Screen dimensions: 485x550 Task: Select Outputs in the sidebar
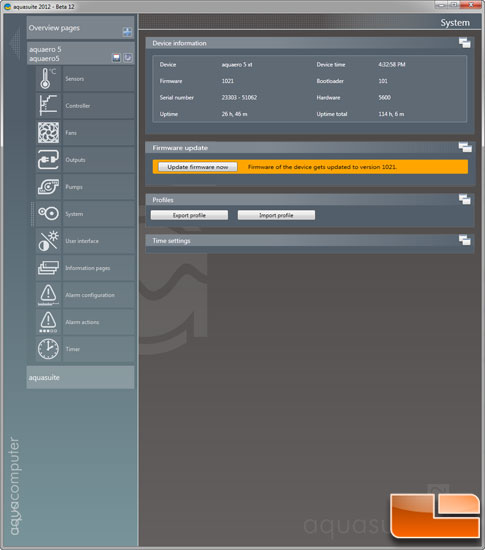99,160
